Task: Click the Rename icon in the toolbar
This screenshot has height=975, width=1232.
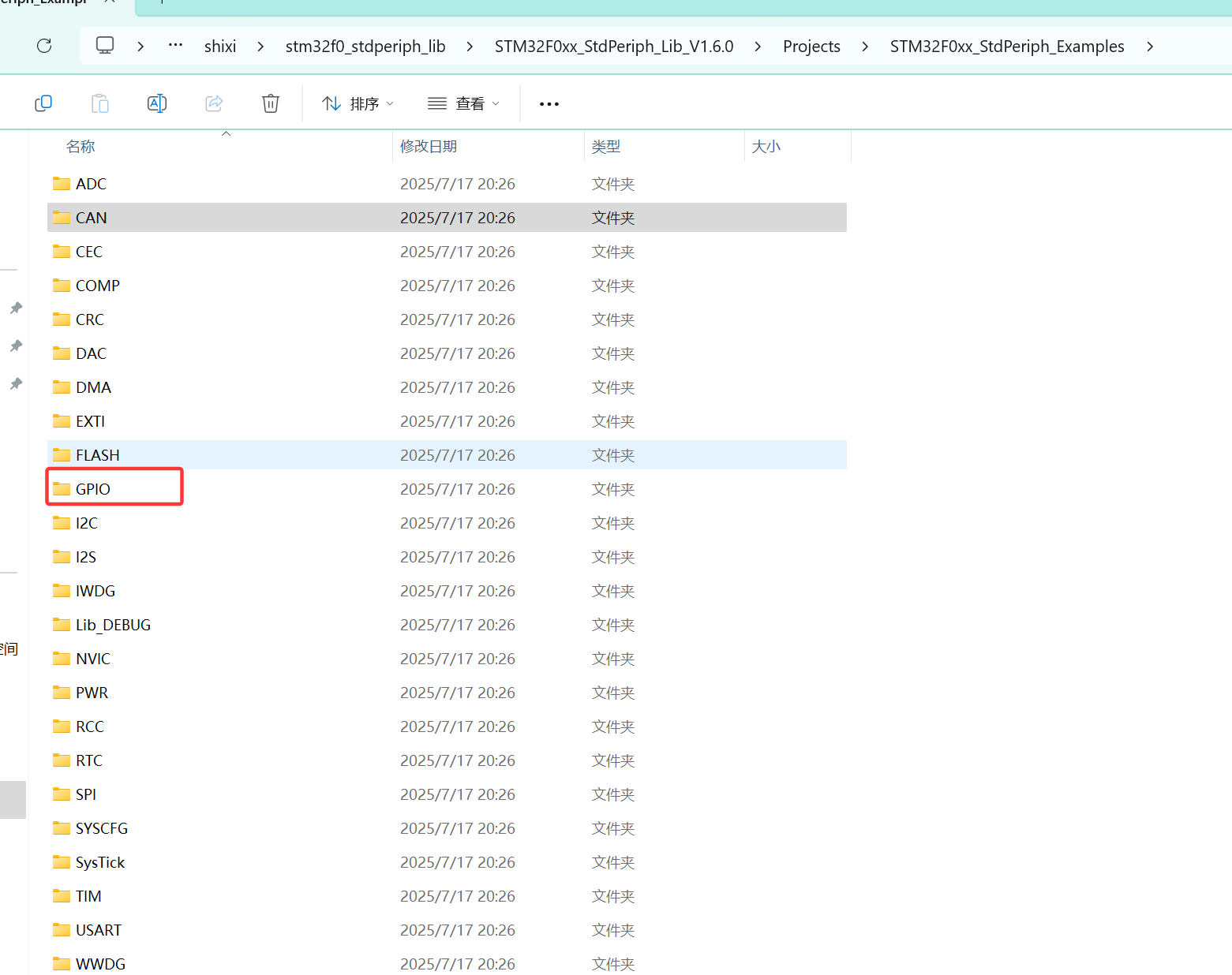Action: tap(157, 103)
